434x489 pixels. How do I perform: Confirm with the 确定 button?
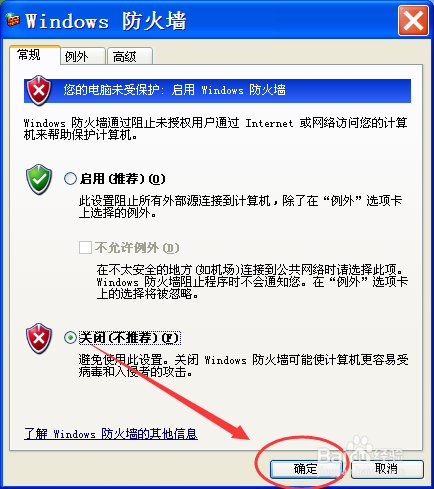[x=306, y=469]
